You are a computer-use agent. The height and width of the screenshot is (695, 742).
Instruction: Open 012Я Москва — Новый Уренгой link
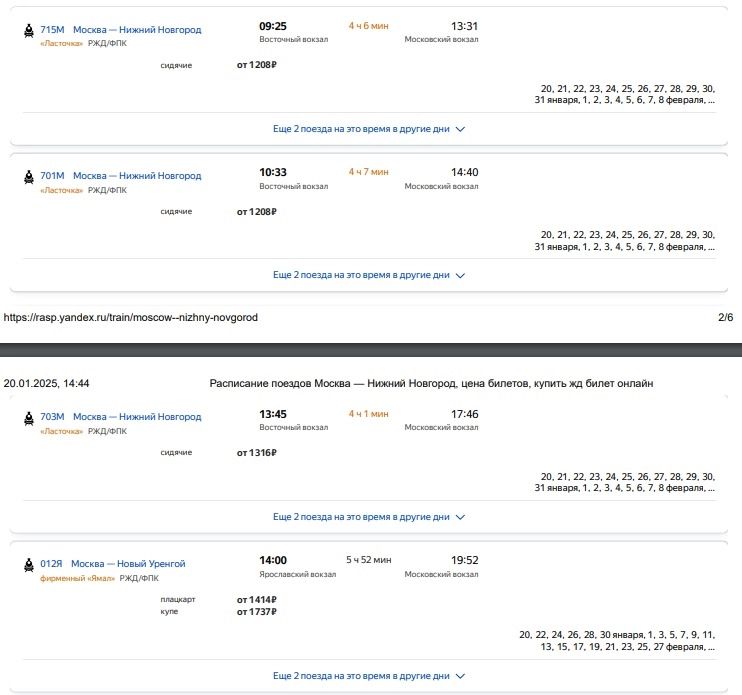point(112,564)
